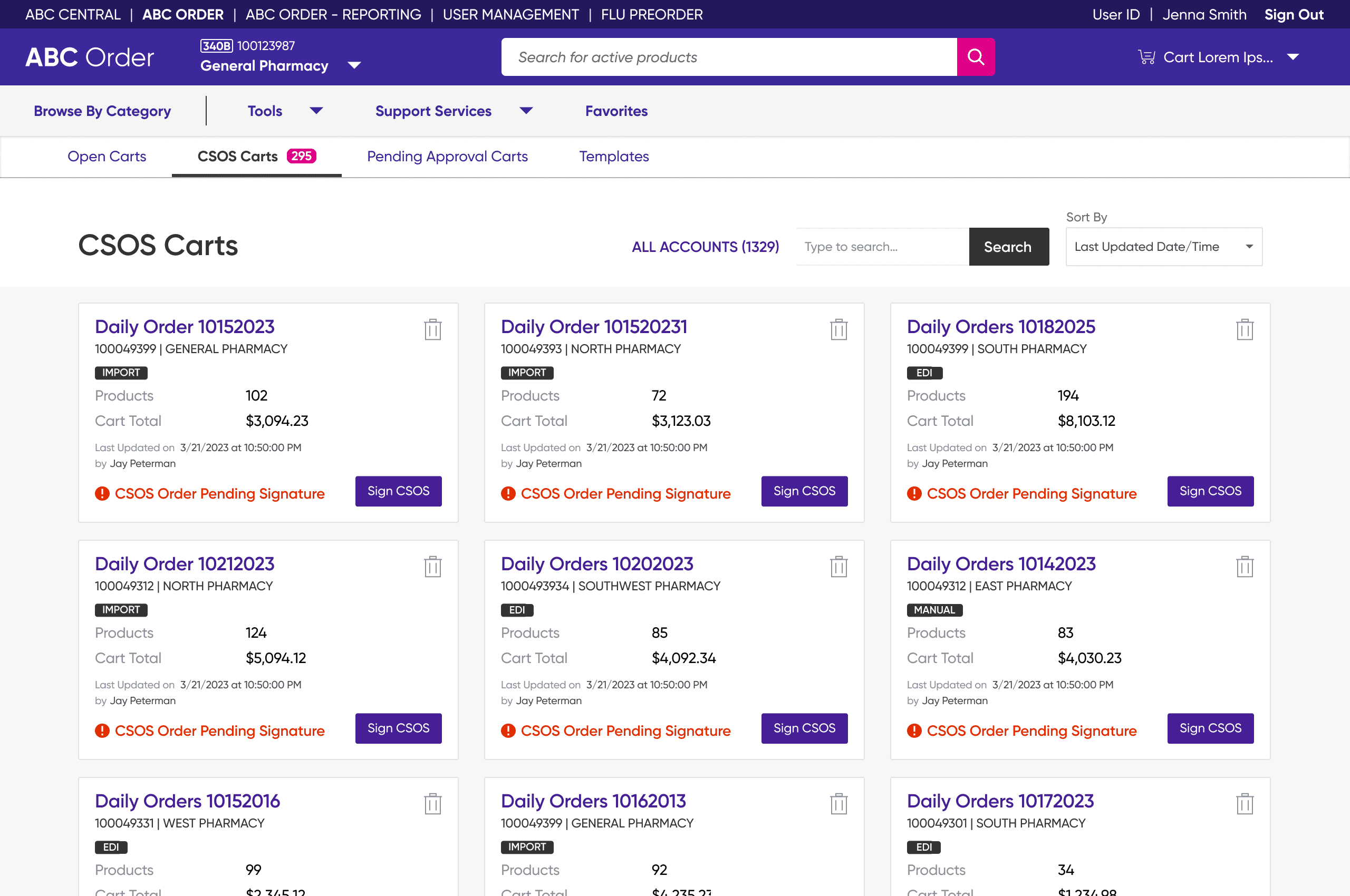Focus the Search for active products field
The image size is (1350, 896).
point(729,57)
